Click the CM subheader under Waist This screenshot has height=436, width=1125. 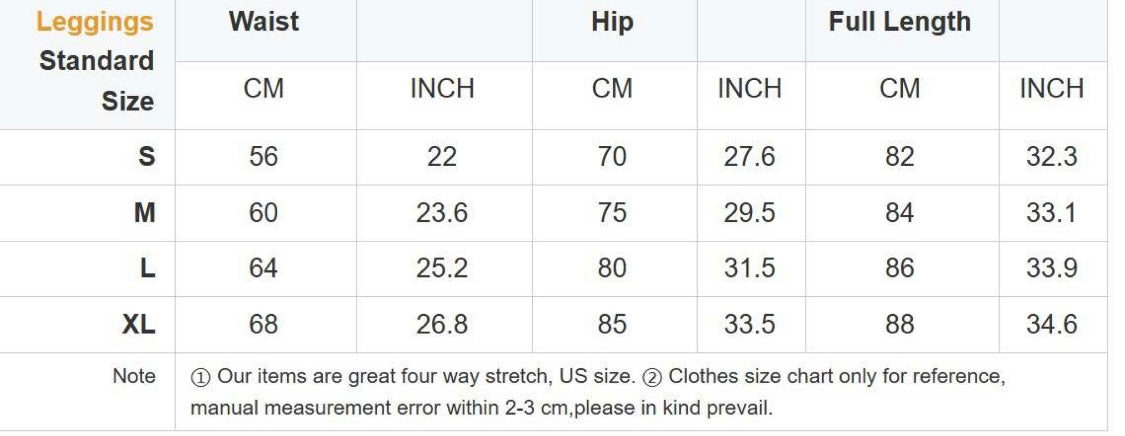tap(264, 89)
